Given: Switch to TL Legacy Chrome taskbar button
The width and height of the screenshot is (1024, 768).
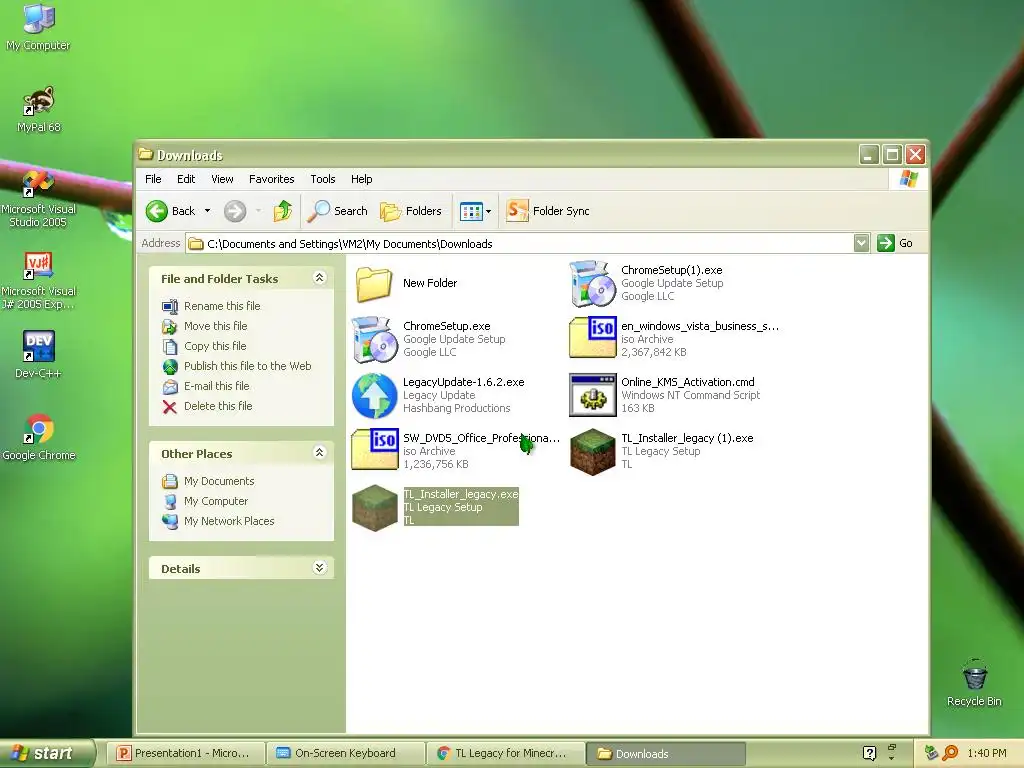Looking at the screenshot, I should point(506,753).
